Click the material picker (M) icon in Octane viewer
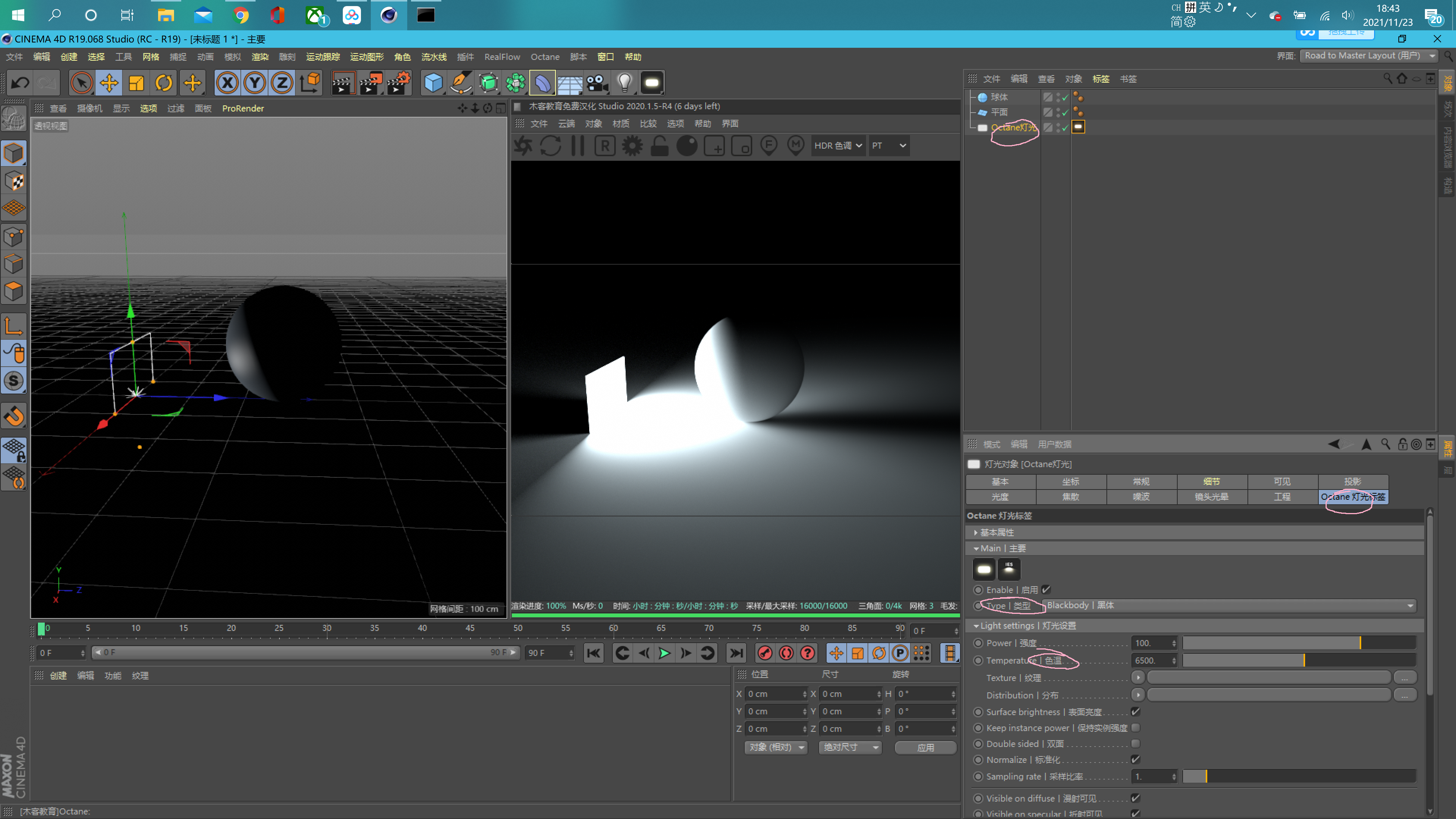Image resolution: width=1456 pixels, height=819 pixels. point(796,145)
